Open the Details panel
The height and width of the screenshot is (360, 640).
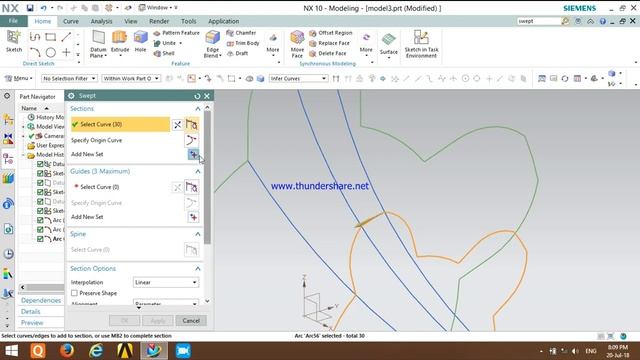31,311
